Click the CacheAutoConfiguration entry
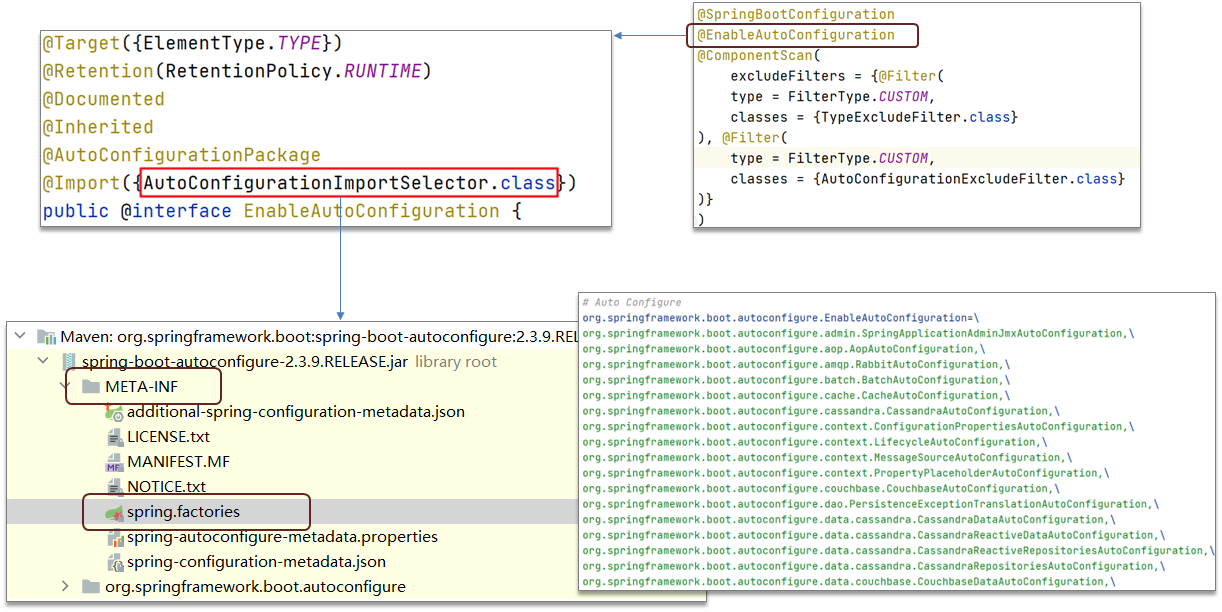The height and width of the screenshot is (612, 1222). click(796, 395)
